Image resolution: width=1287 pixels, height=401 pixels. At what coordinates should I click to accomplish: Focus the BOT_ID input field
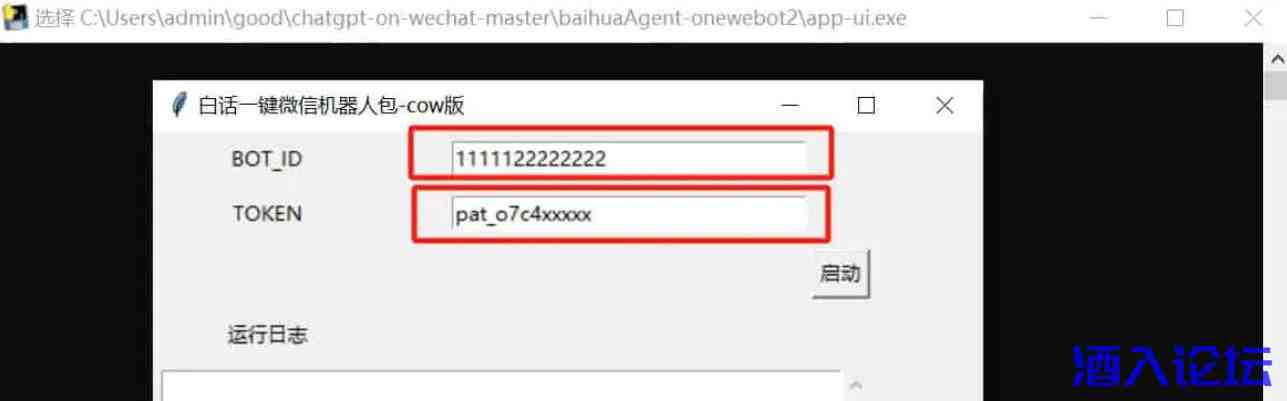click(x=628, y=158)
